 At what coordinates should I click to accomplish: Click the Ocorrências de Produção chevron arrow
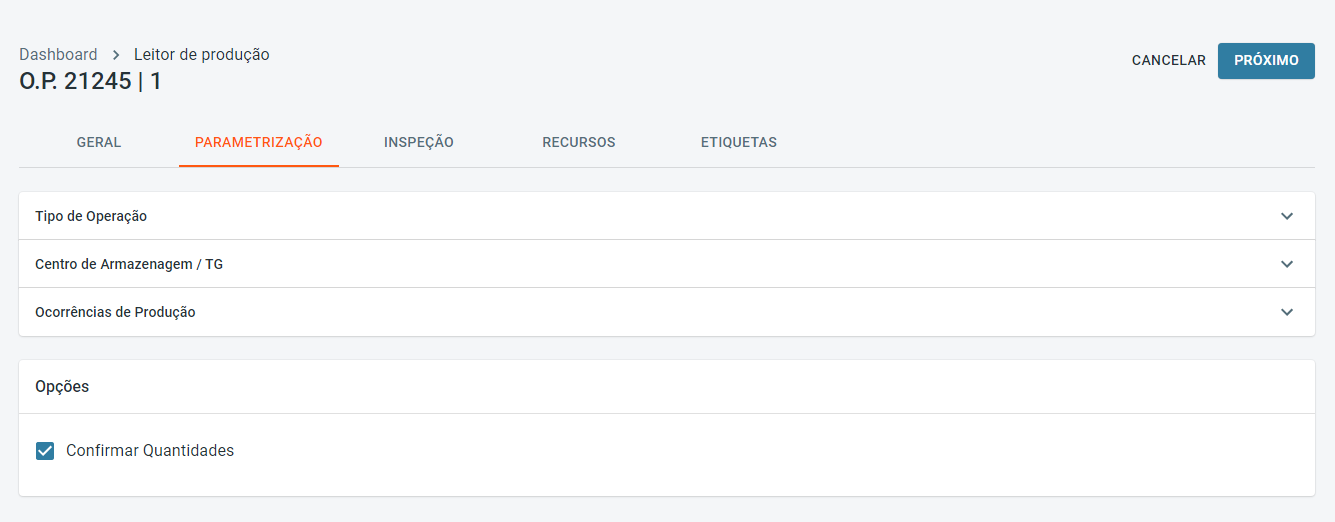coord(1287,312)
